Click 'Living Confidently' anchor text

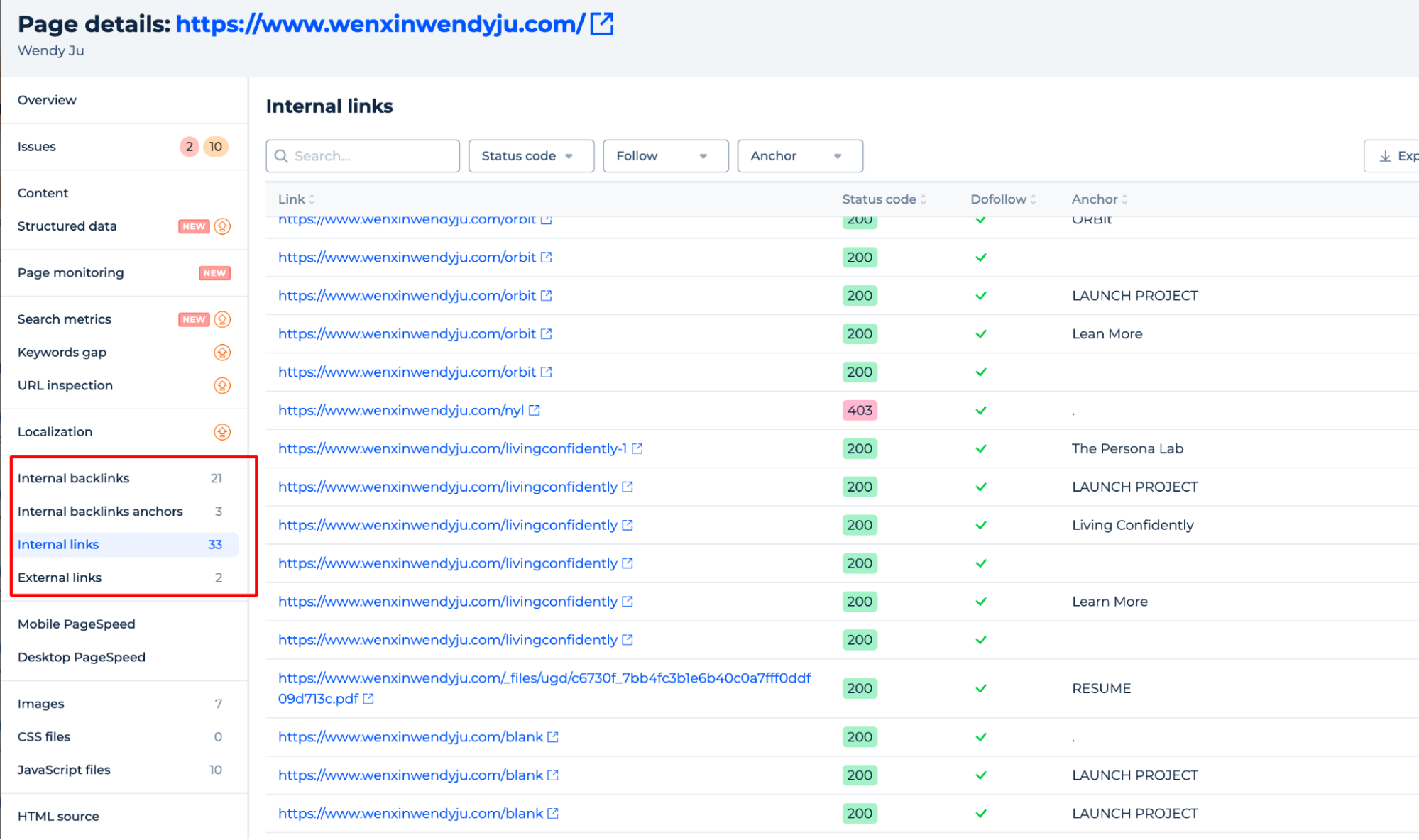tap(1133, 525)
